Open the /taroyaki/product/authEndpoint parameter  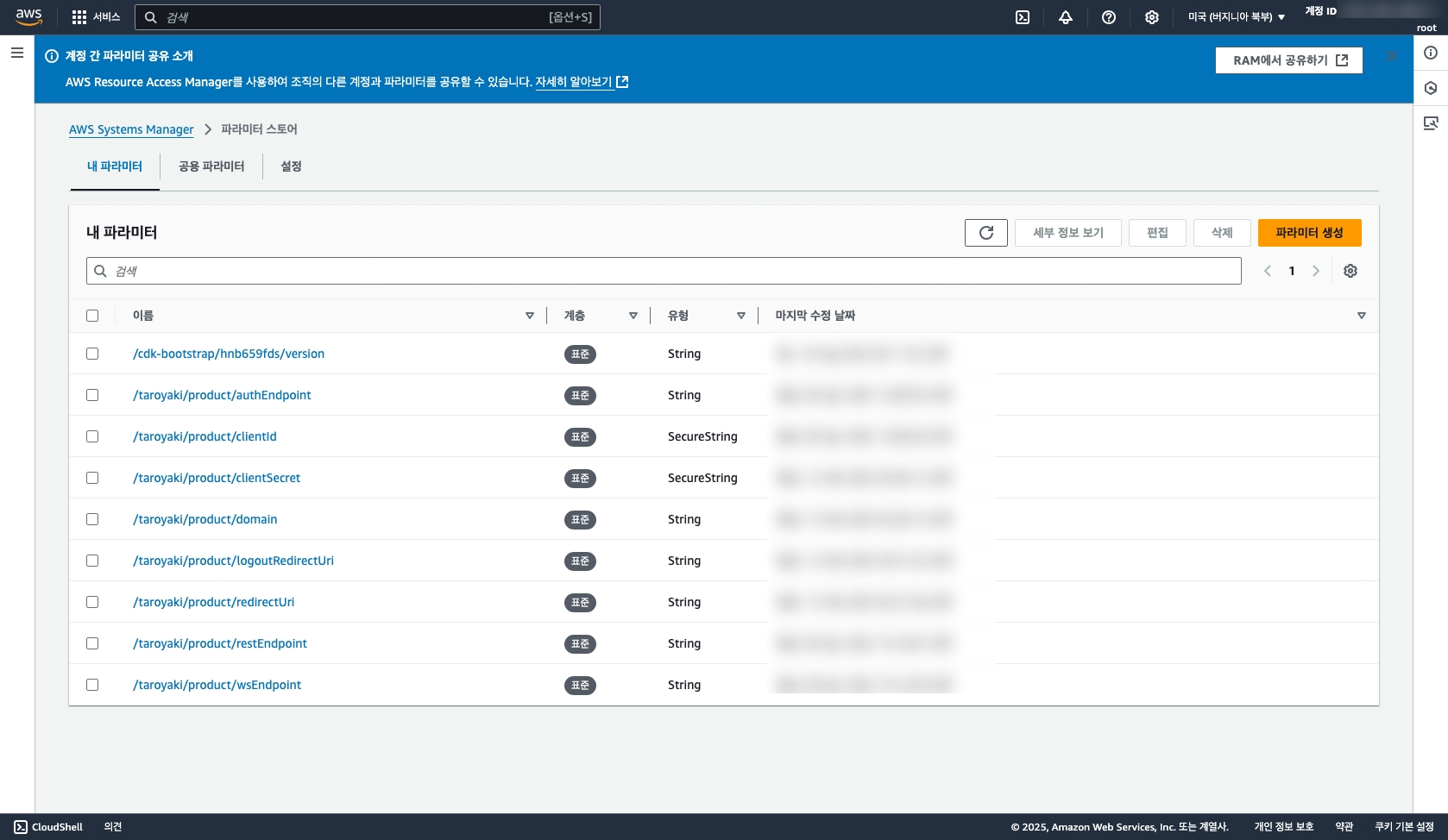222,395
